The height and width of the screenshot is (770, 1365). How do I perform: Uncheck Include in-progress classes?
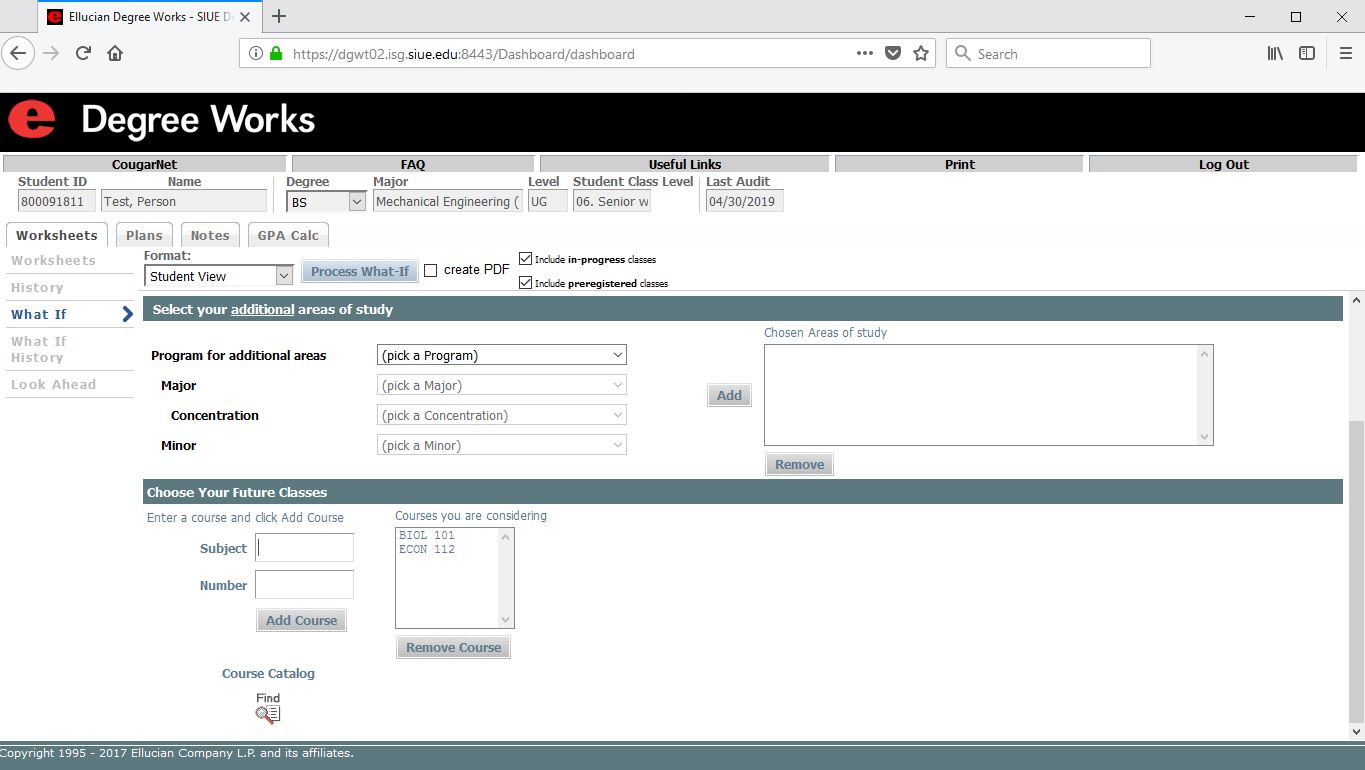pyautogui.click(x=526, y=259)
